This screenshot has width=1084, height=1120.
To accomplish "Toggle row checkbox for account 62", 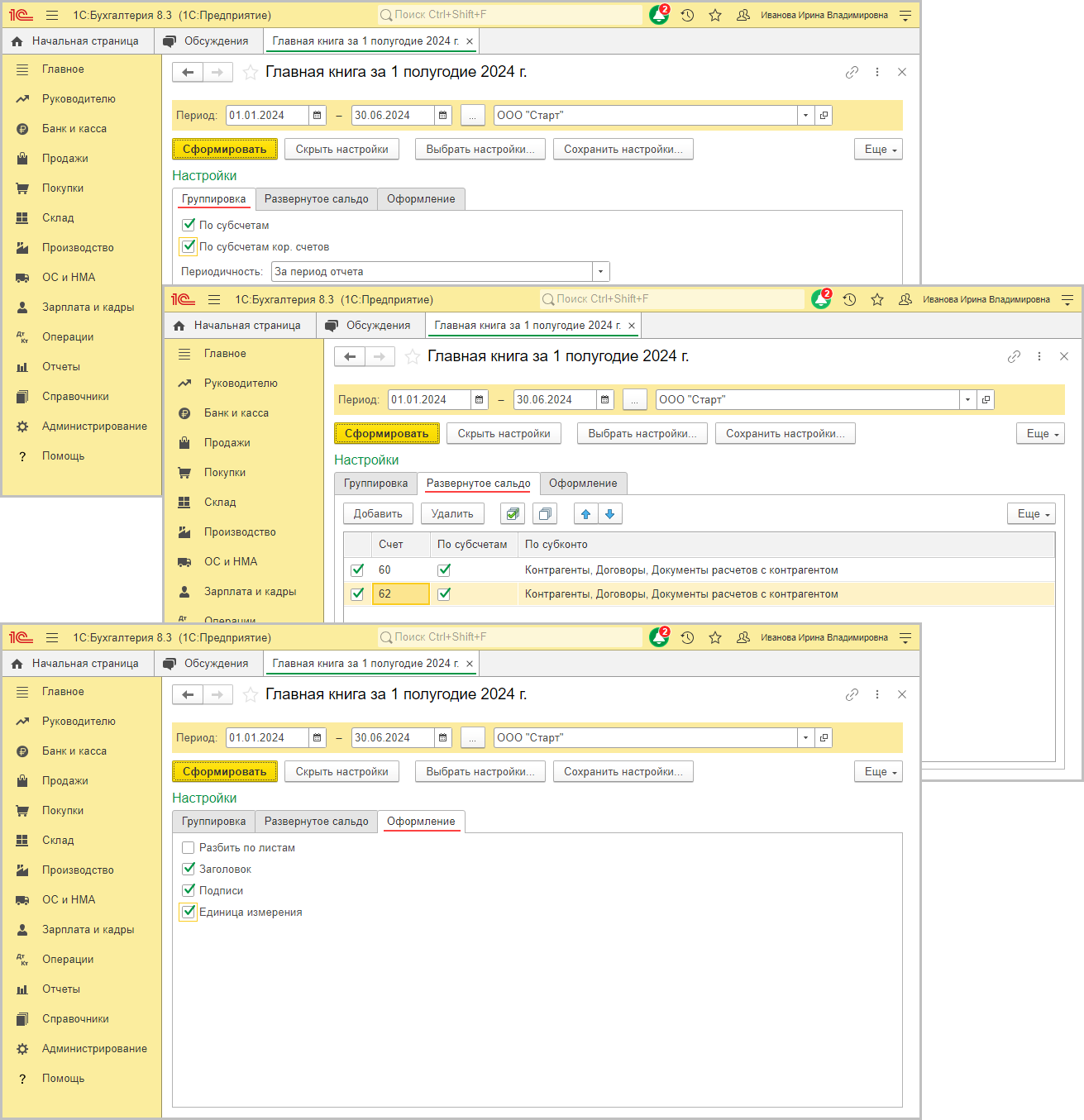I will pyautogui.click(x=357, y=593).
